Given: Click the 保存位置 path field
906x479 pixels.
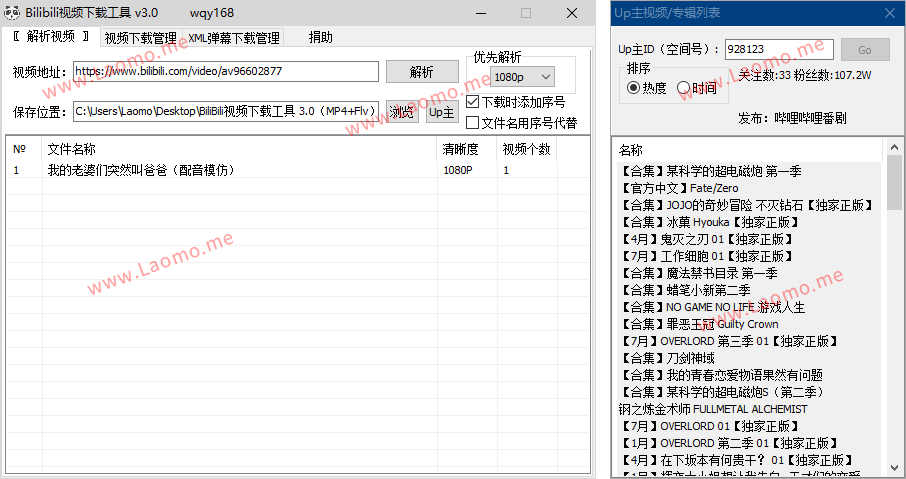Looking at the screenshot, I should pyautogui.click(x=226, y=112).
